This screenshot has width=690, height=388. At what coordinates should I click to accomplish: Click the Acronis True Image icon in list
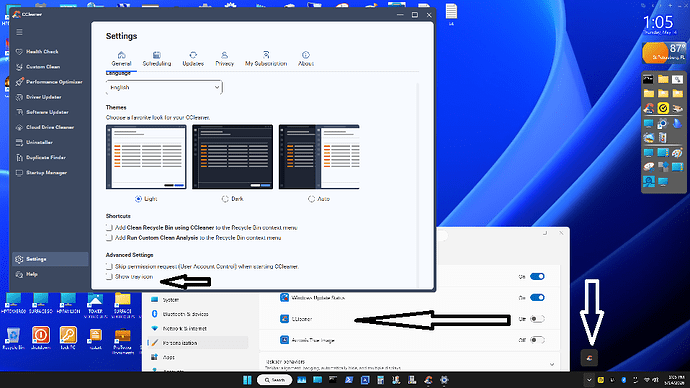tap(284, 340)
